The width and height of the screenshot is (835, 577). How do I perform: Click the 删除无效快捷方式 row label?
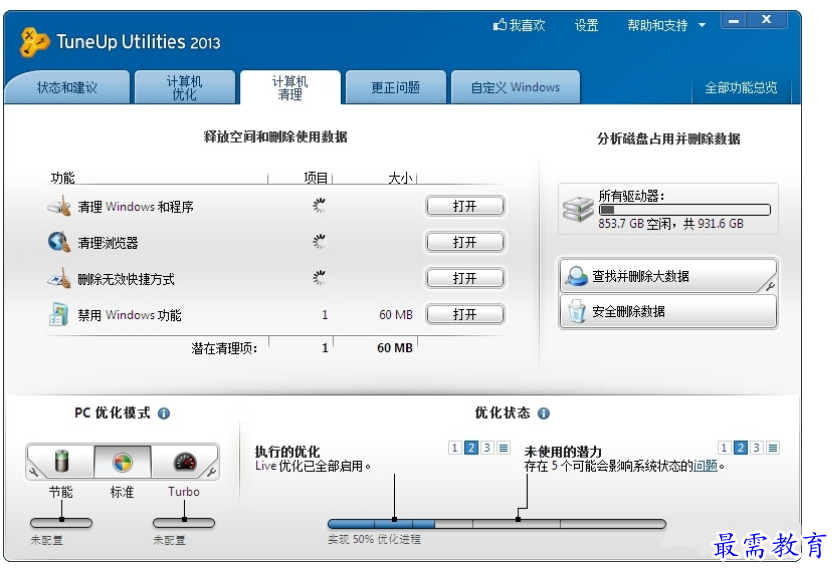click(x=126, y=279)
